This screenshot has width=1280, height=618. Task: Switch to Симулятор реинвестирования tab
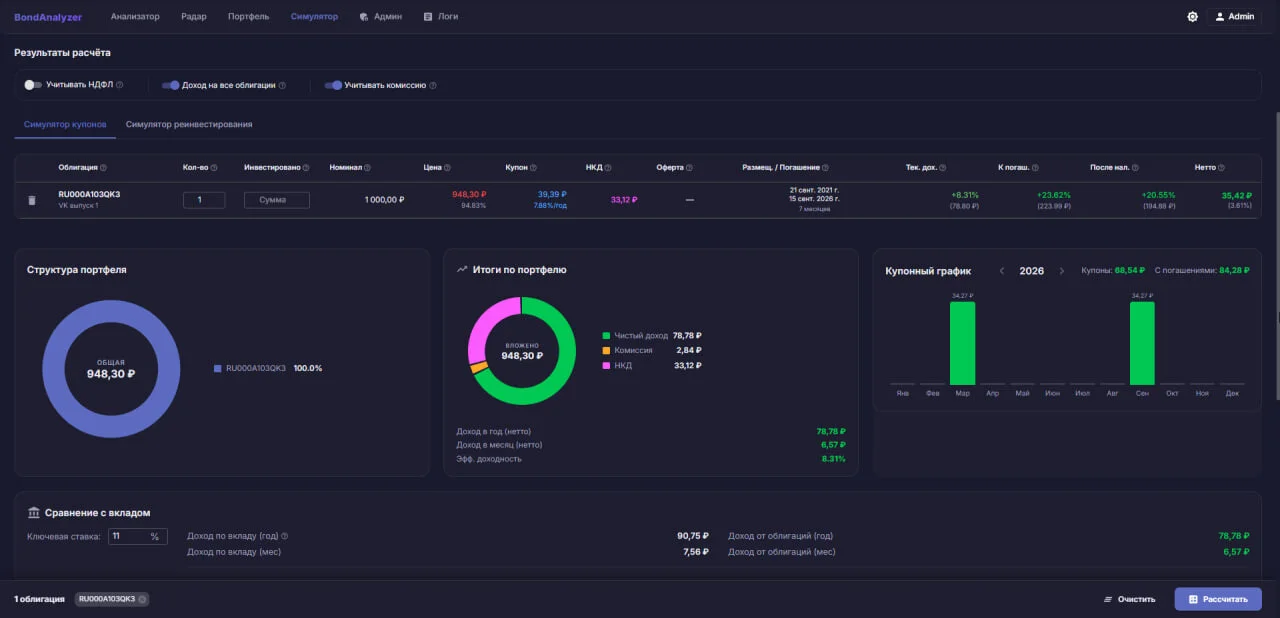189,124
